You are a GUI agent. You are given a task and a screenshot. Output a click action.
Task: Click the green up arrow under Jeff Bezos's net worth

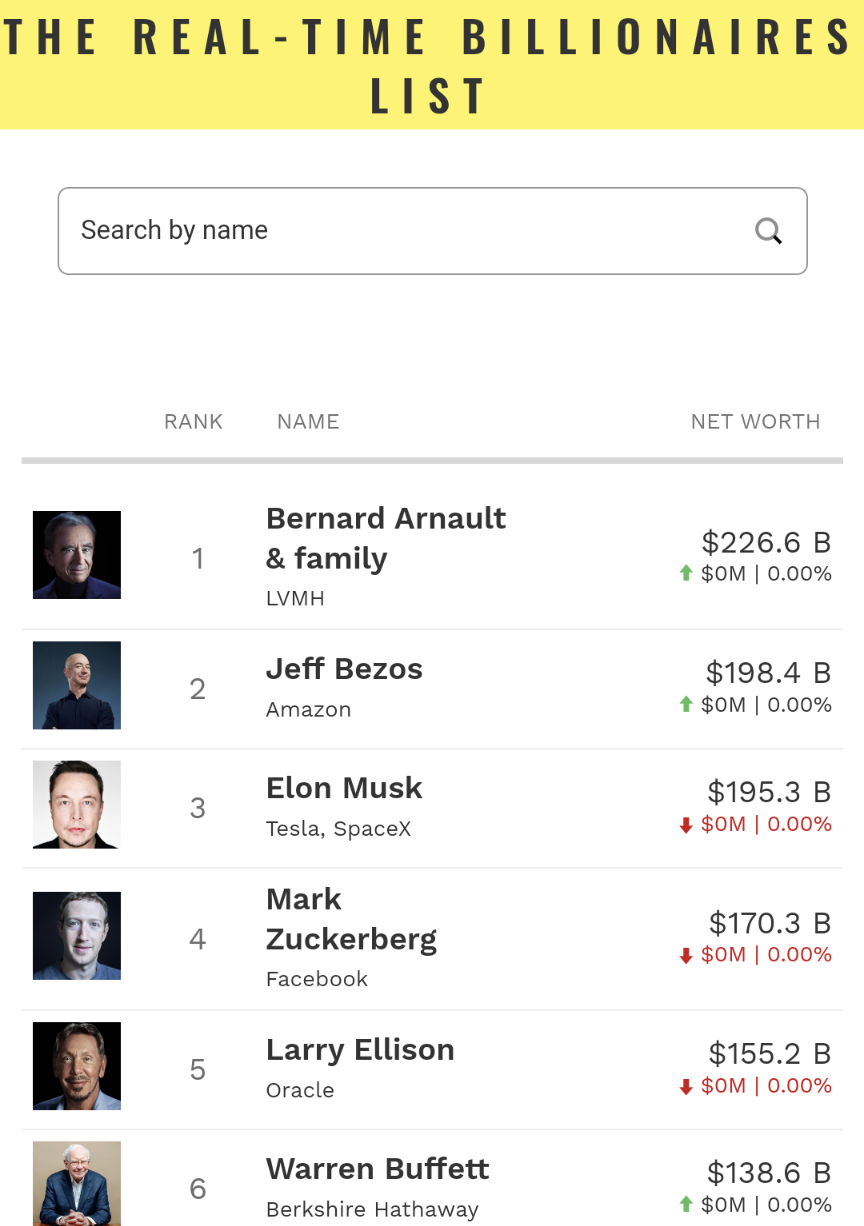pyautogui.click(x=686, y=705)
